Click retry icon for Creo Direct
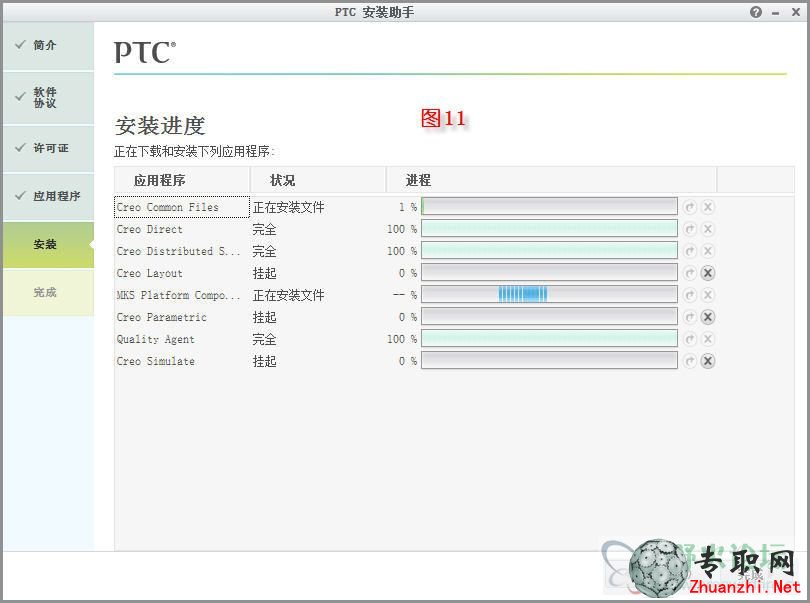The image size is (810, 603). pos(690,229)
